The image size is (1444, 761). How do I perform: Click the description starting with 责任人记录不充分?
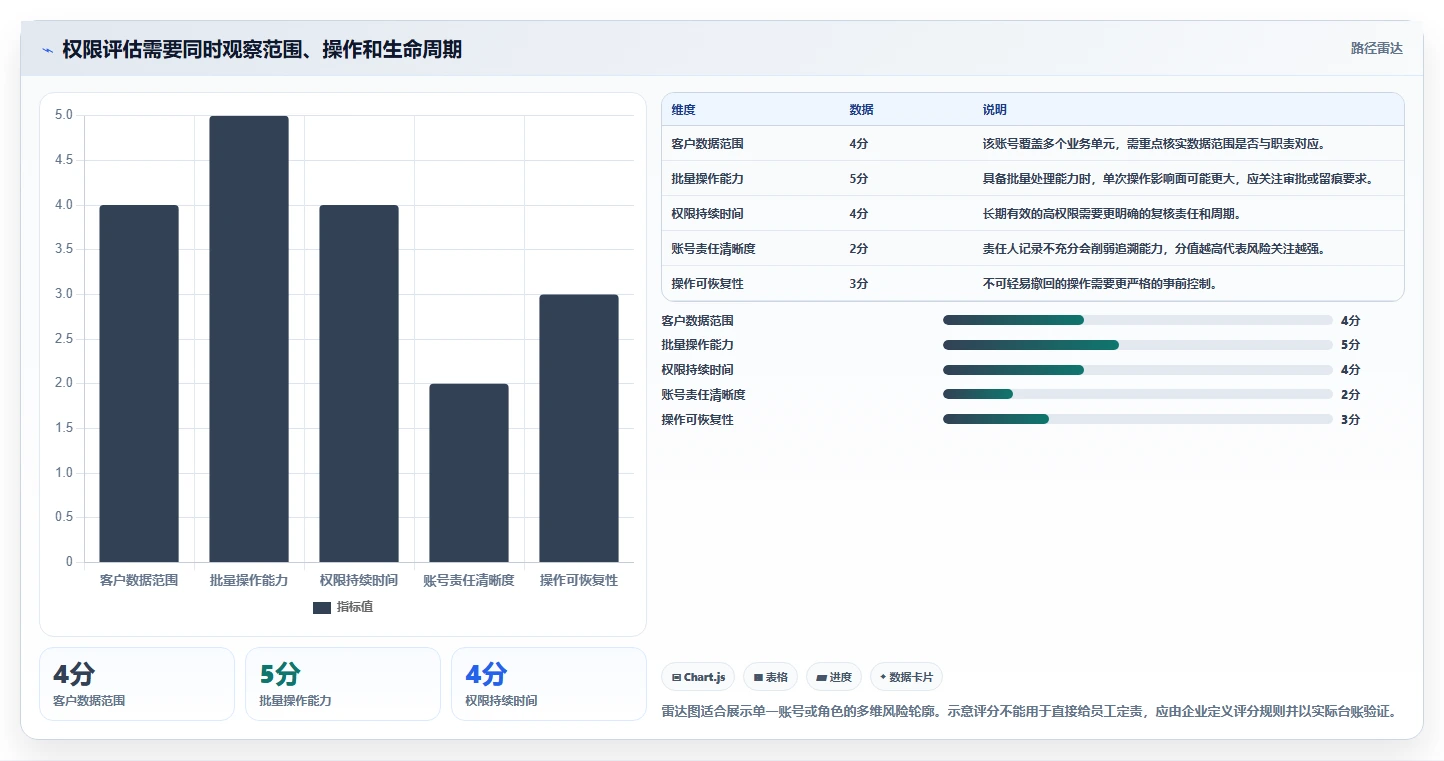point(1154,249)
